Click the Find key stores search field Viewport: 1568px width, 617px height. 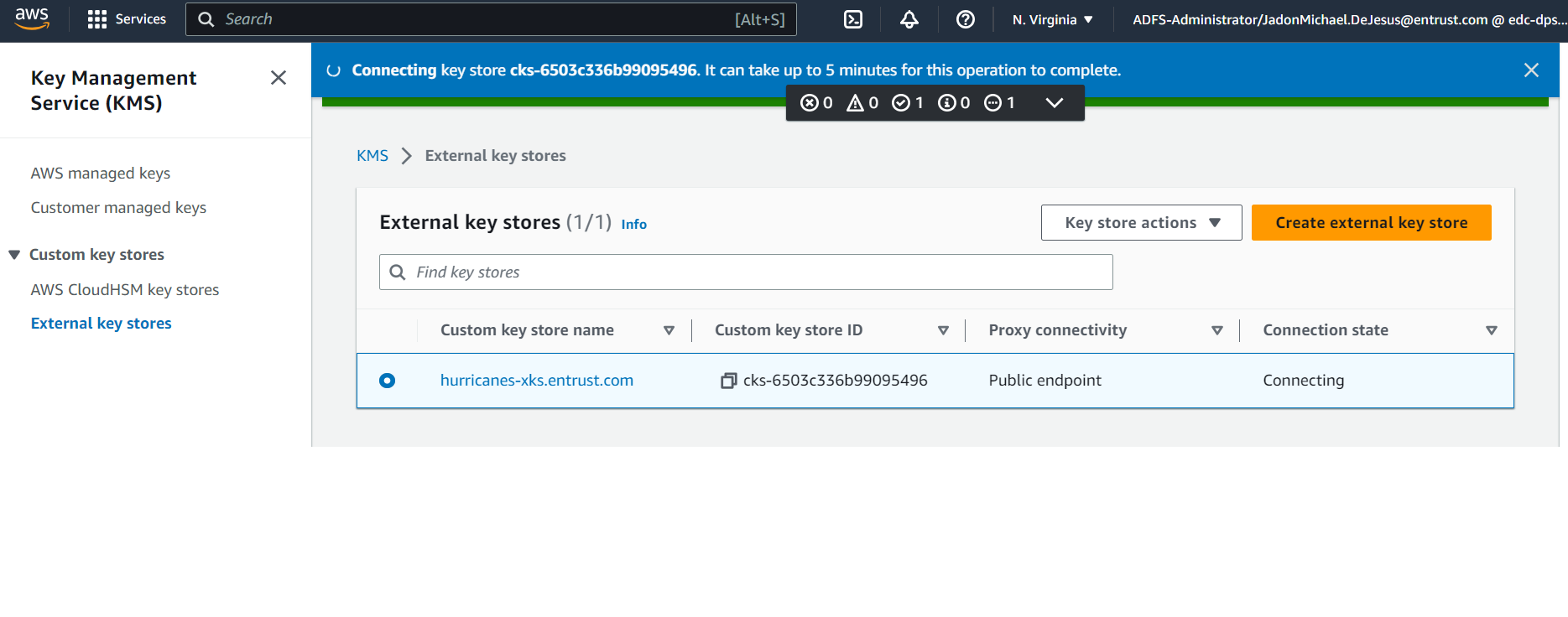click(746, 272)
